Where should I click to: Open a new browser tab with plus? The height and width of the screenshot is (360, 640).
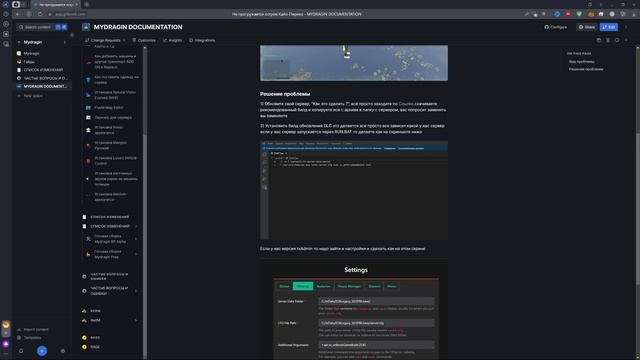point(87,4)
